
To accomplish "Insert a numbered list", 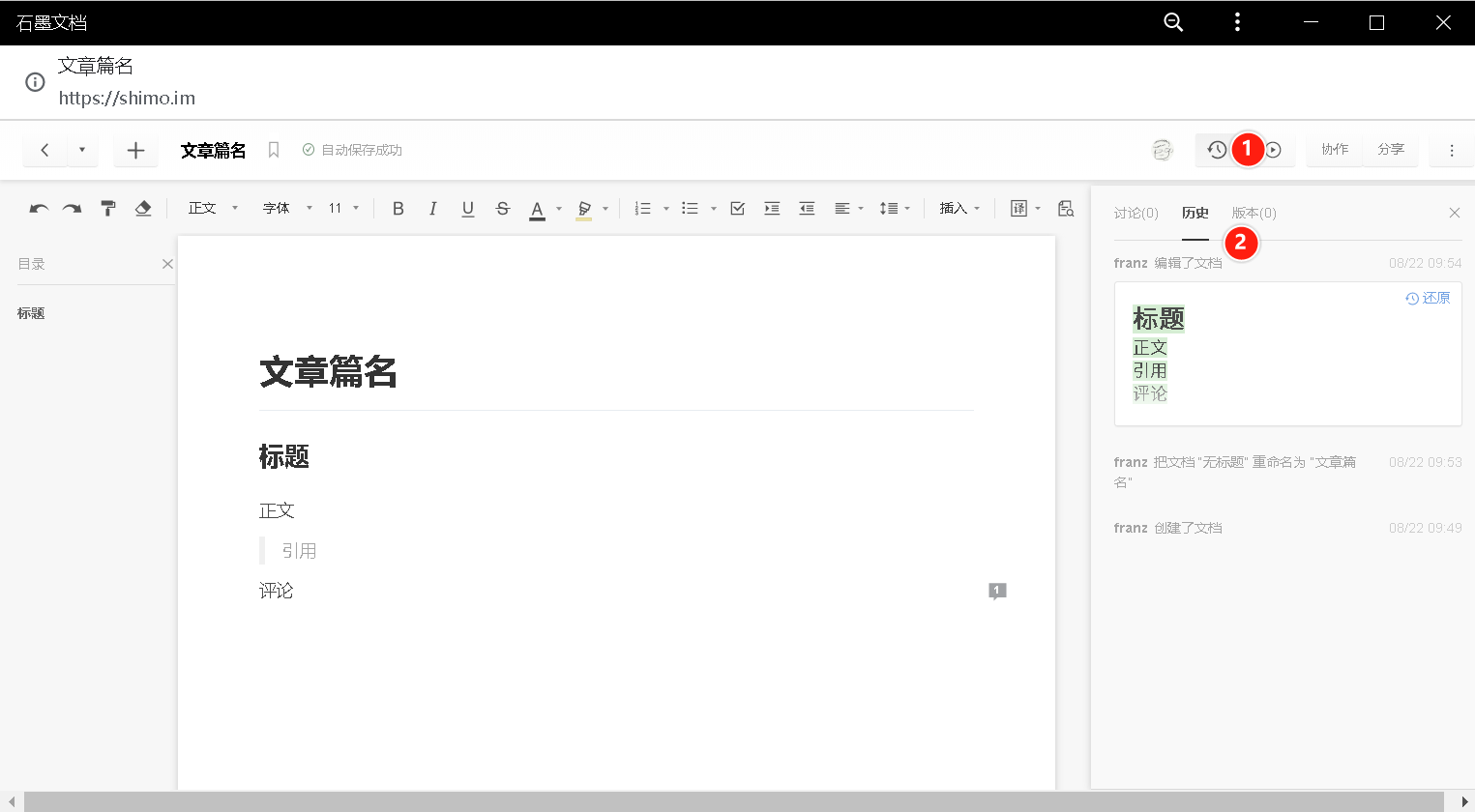I will (643, 208).
